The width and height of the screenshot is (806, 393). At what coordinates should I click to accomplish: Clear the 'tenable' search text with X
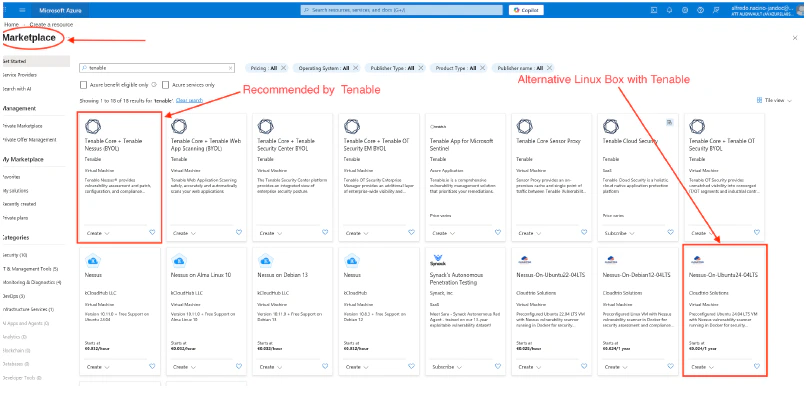230,68
